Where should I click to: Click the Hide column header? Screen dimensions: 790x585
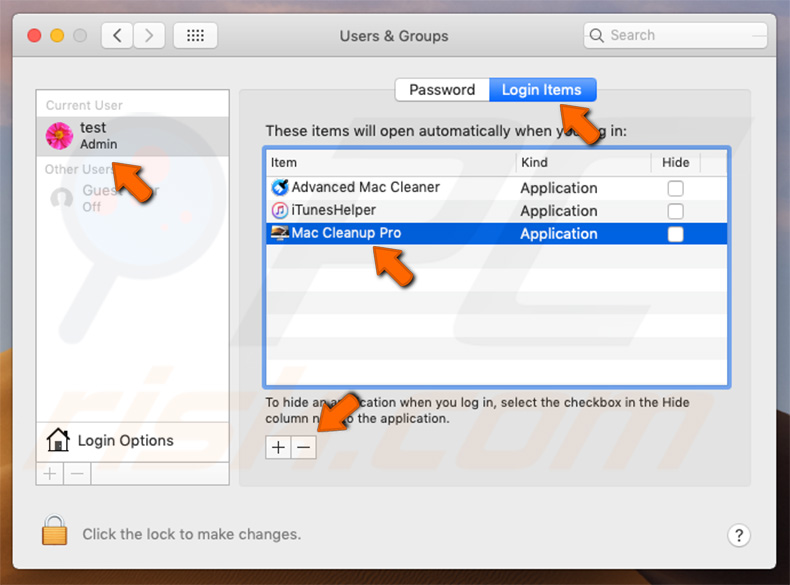coord(675,163)
